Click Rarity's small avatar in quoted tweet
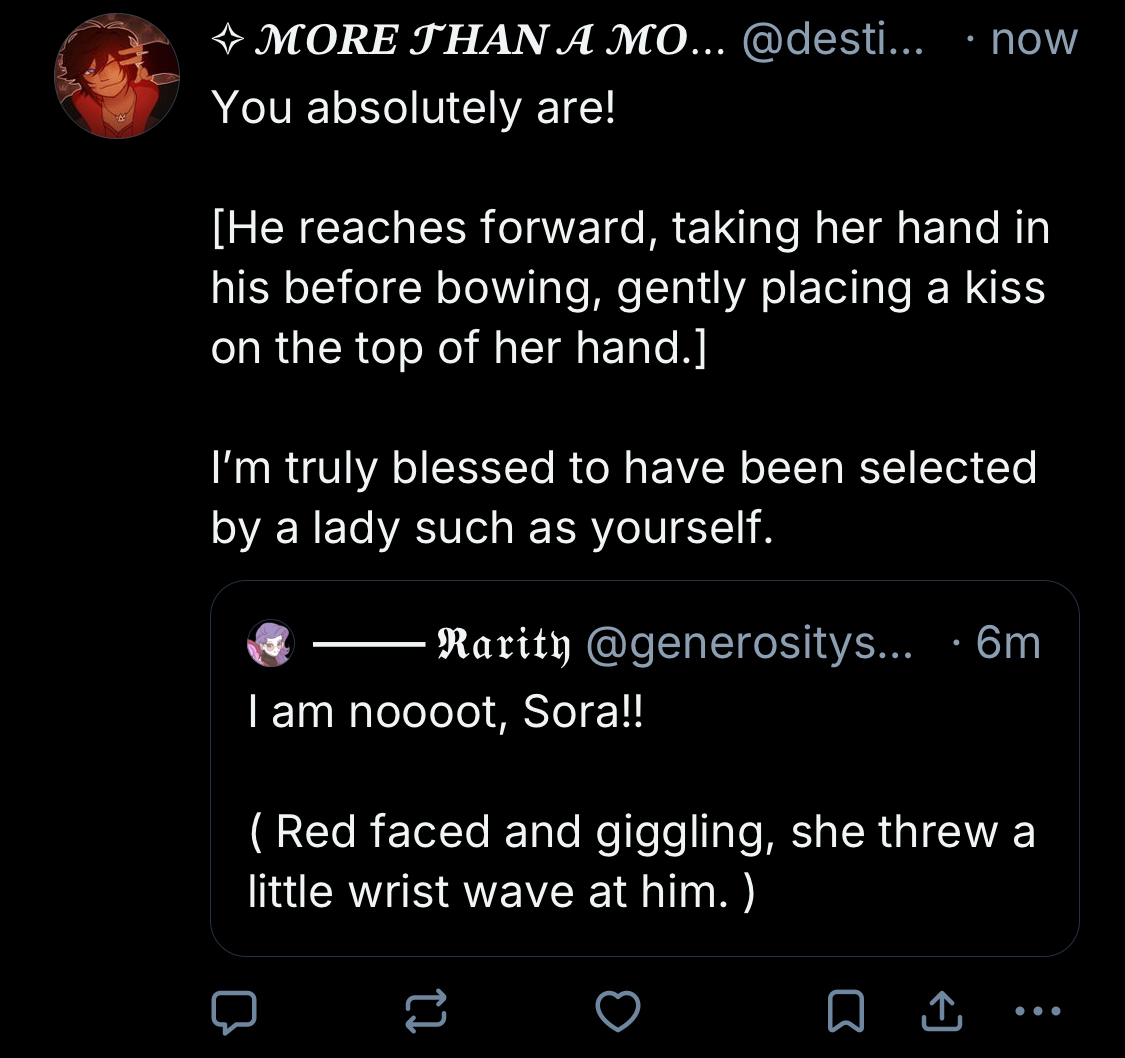Image resolution: width=1125 pixels, height=1058 pixels. tap(271, 643)
